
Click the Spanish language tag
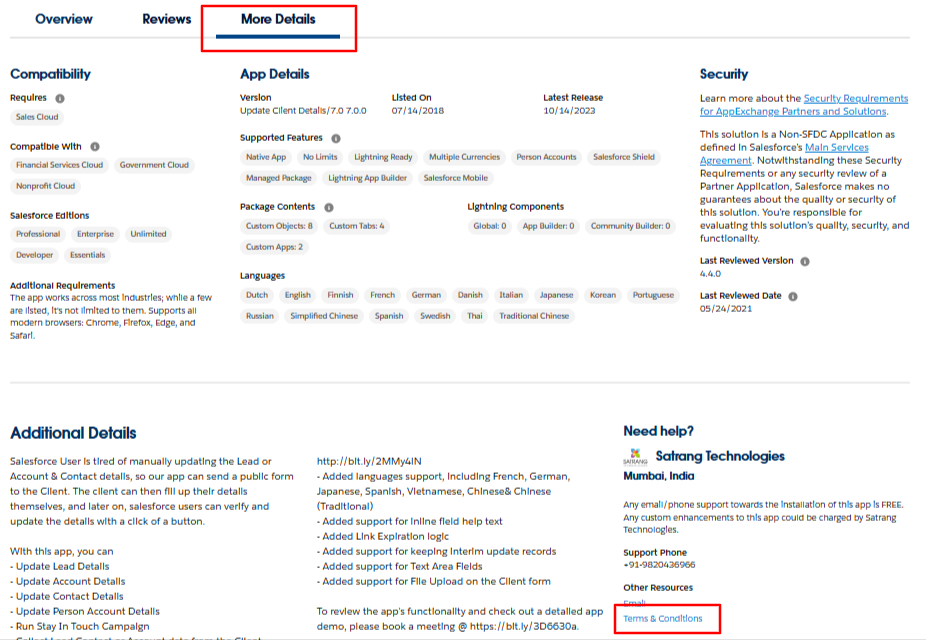pos(389,316)
